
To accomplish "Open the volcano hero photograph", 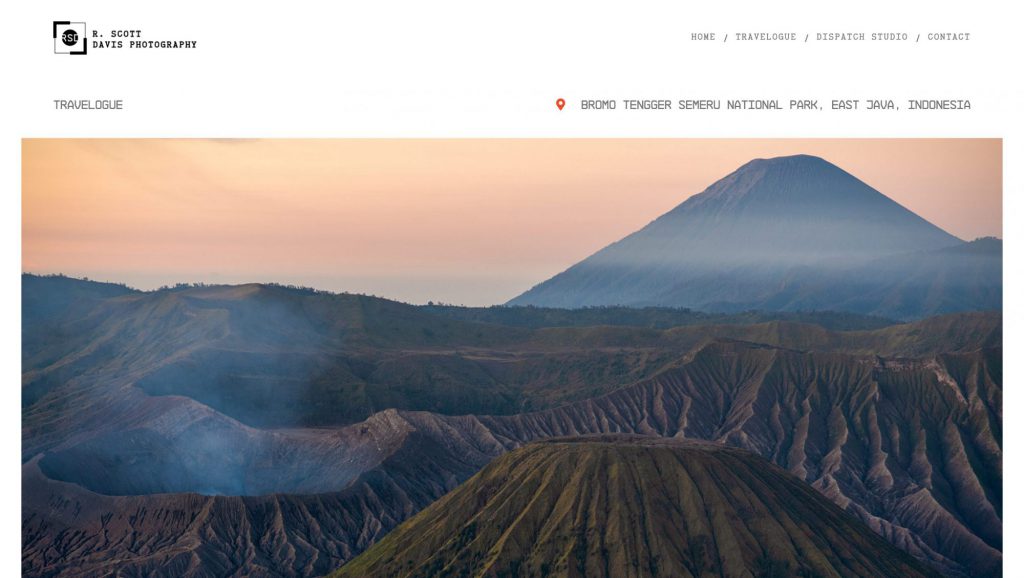I will pyautogui.click(x=512, y=358).
